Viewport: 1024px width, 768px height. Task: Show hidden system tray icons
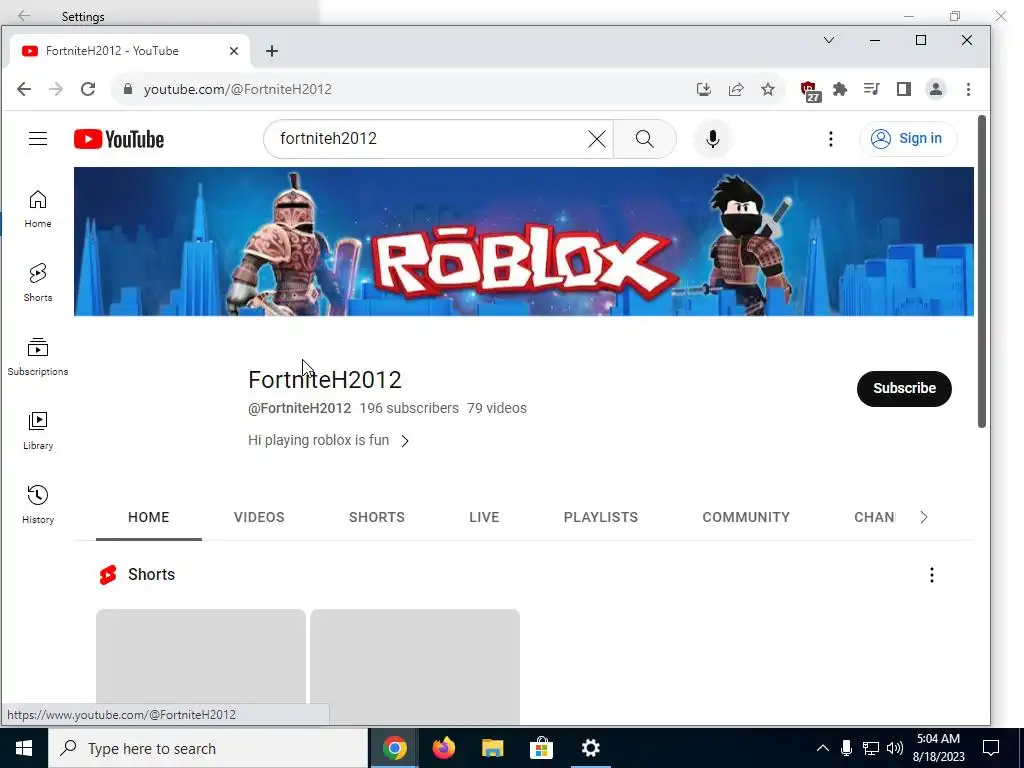823,748
